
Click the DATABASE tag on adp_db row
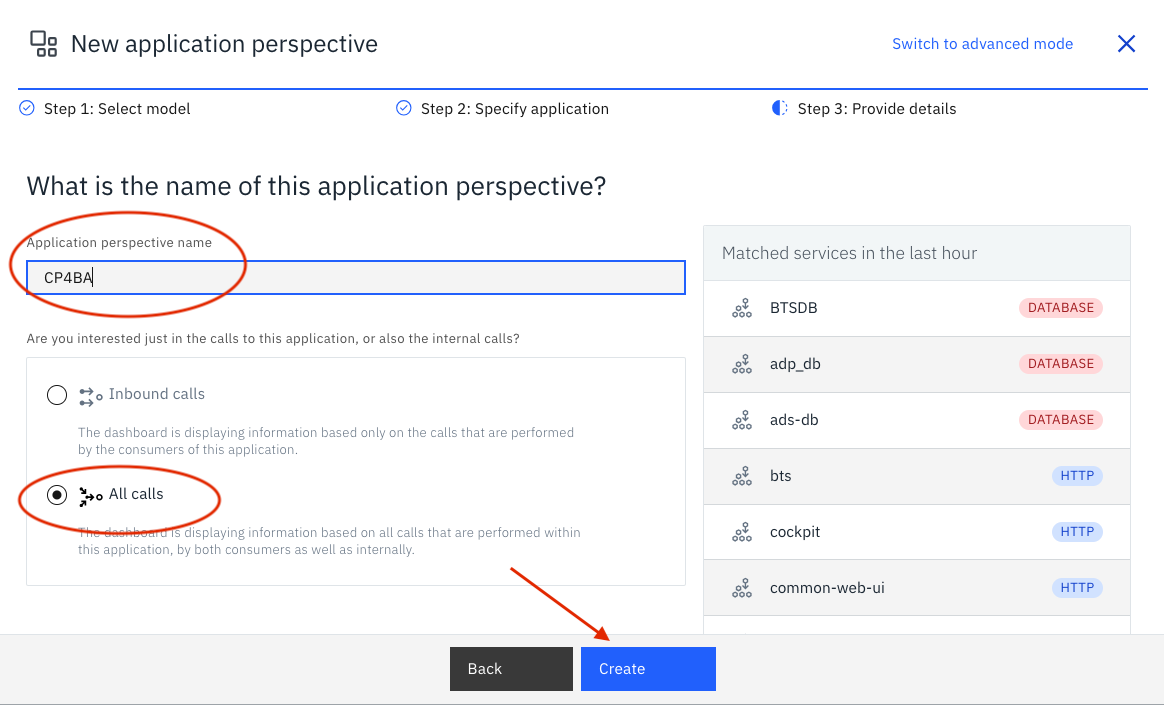1060,364
